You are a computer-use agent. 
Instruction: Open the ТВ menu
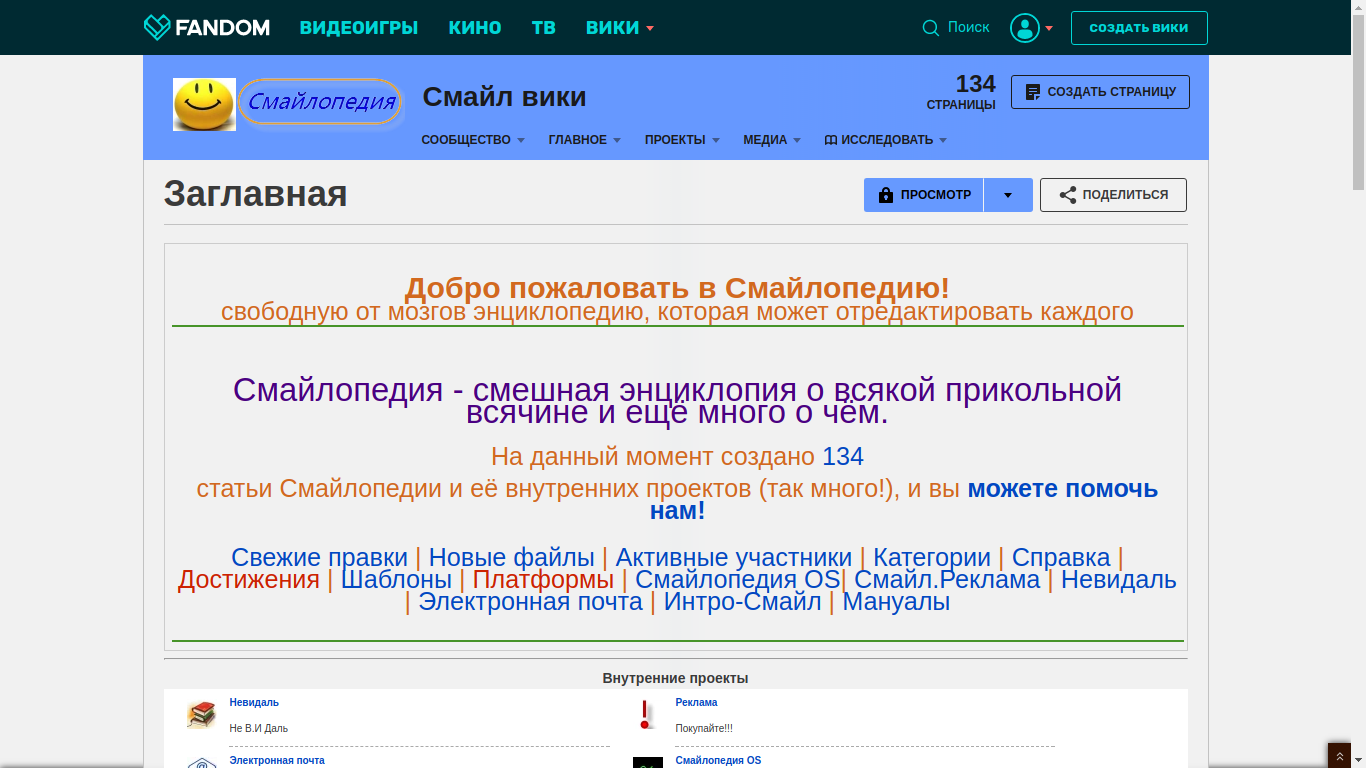coord(544,28)
